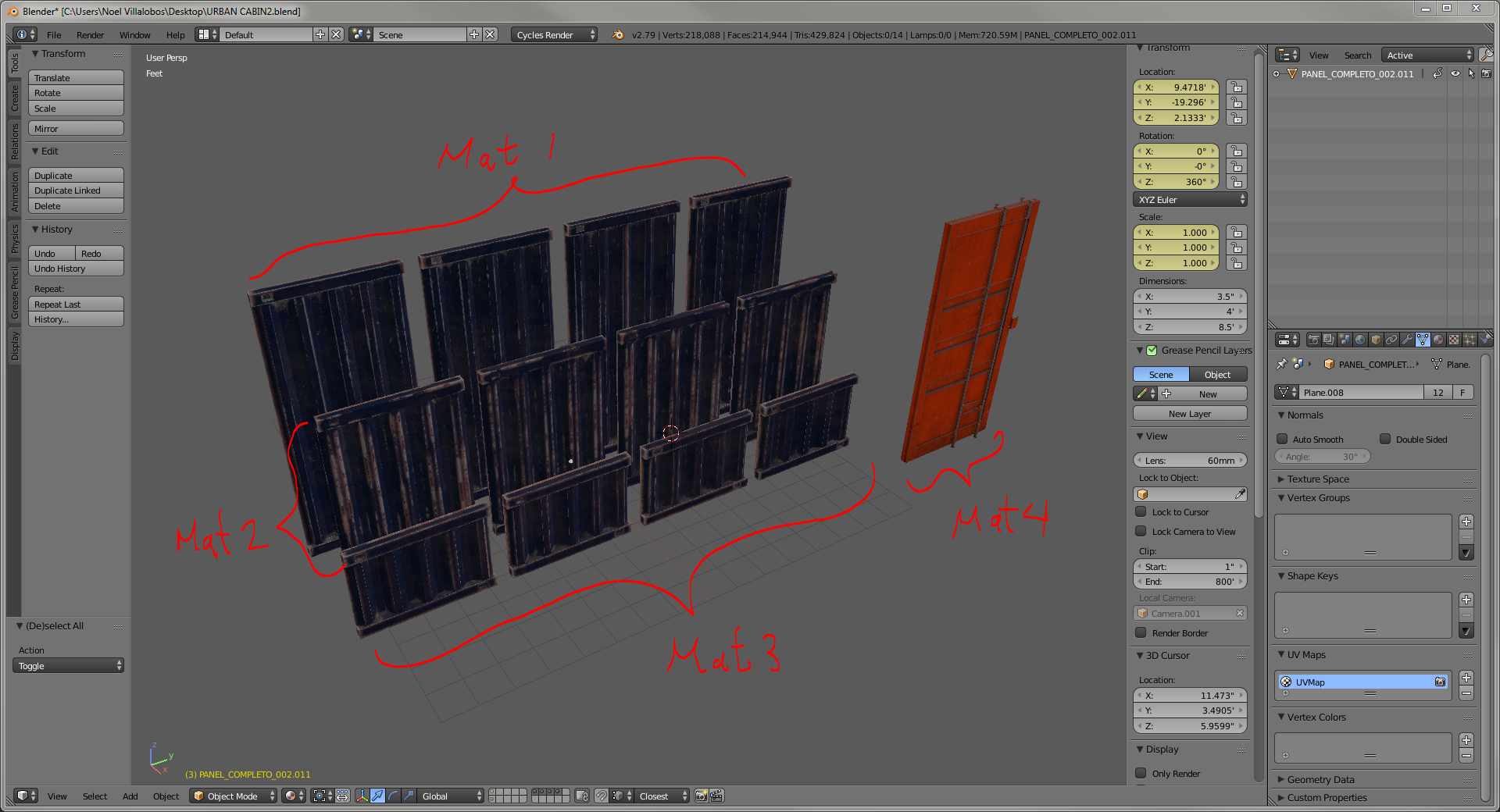Click the OpenGL render image camera icon
Viewport: 1500px width, 812px height.
pyautogui.click(x=702, y=796)
